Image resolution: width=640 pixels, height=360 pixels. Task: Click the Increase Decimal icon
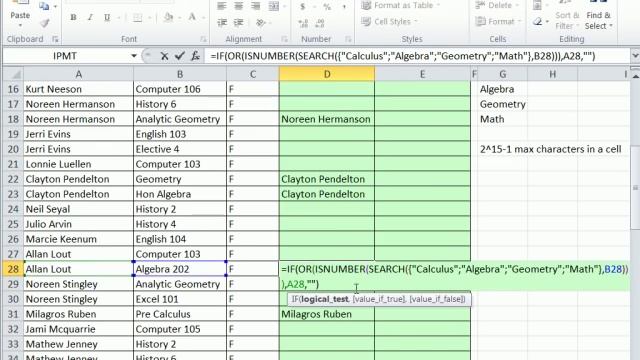(x=303, y=23)
